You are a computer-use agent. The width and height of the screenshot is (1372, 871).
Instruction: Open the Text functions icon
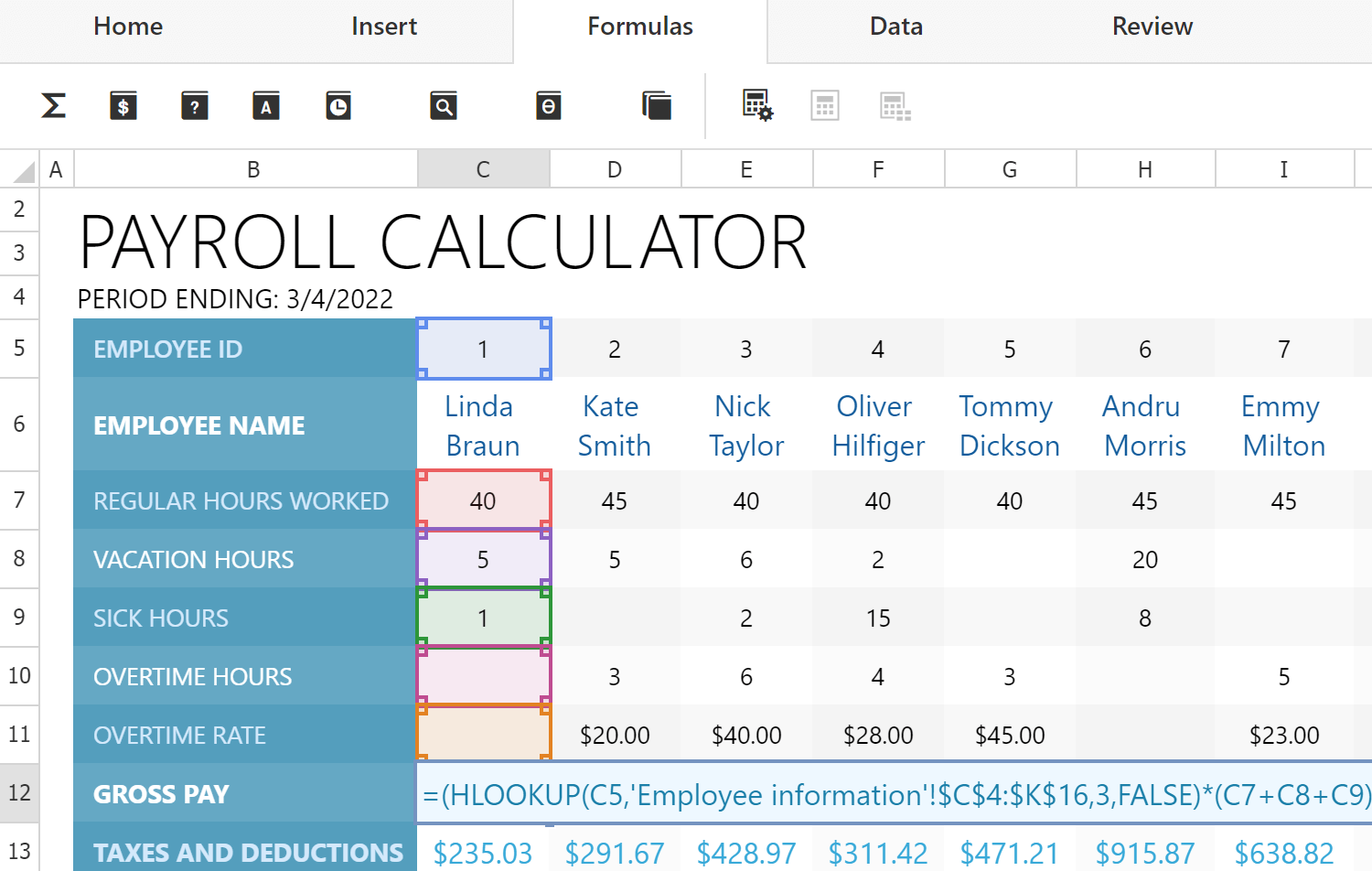(x=265, y=106)
